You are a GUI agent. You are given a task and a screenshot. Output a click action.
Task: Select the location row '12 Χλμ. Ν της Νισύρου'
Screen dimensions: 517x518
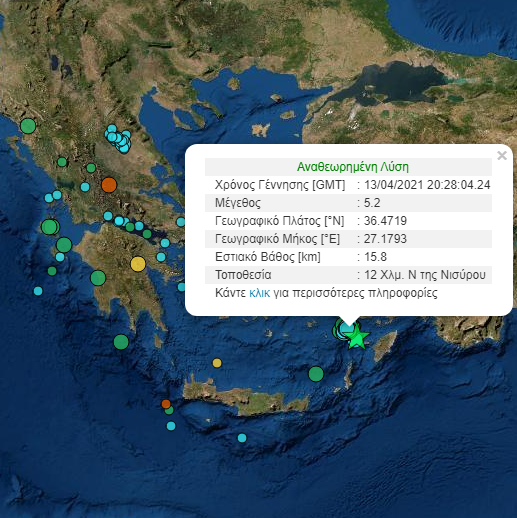[x=348, y=275]
